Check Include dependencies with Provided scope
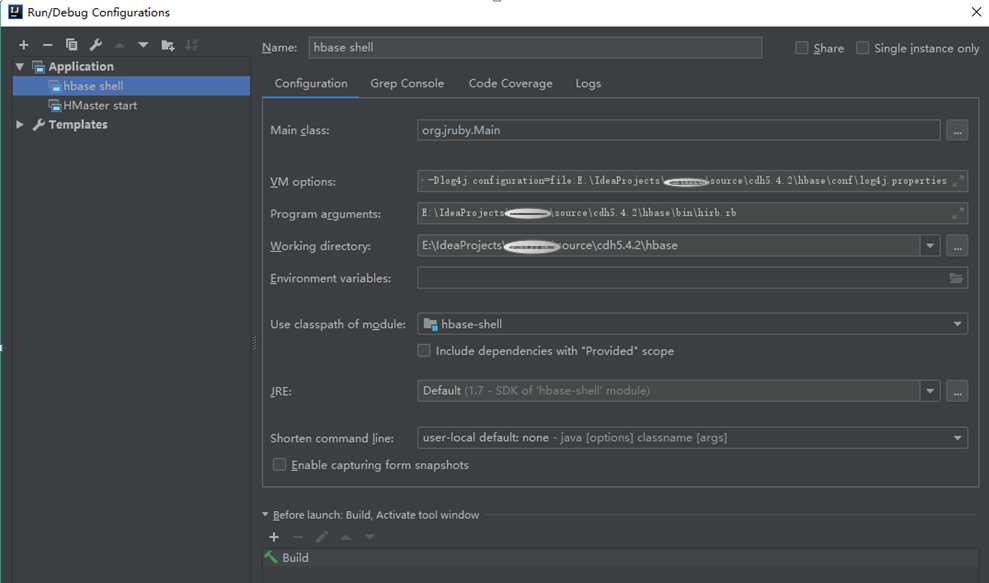The image size is (989, 583). point(424,351)
